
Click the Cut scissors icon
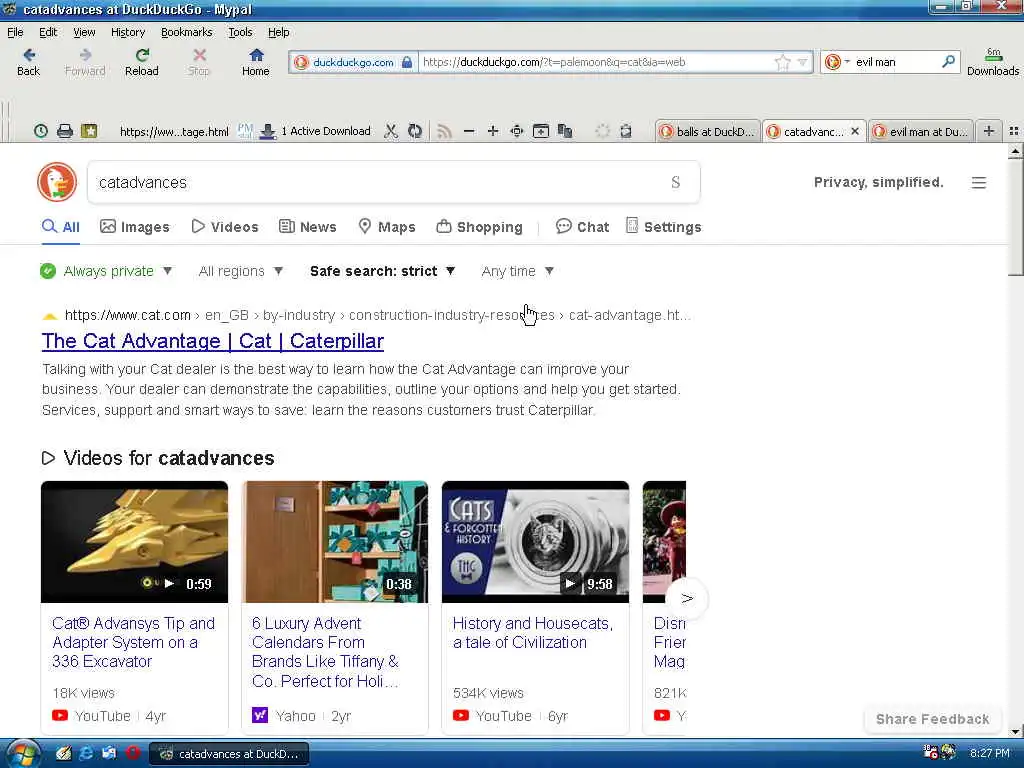[x=391, y=131]
